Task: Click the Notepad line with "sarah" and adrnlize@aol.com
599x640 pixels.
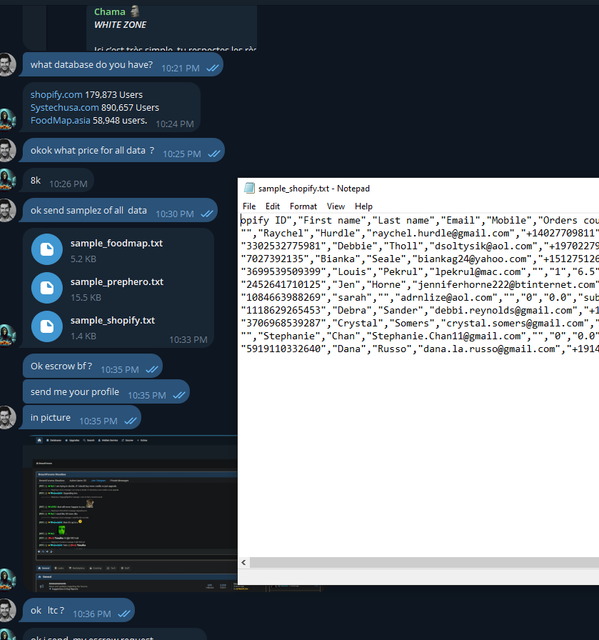Action: coord(419,298)
